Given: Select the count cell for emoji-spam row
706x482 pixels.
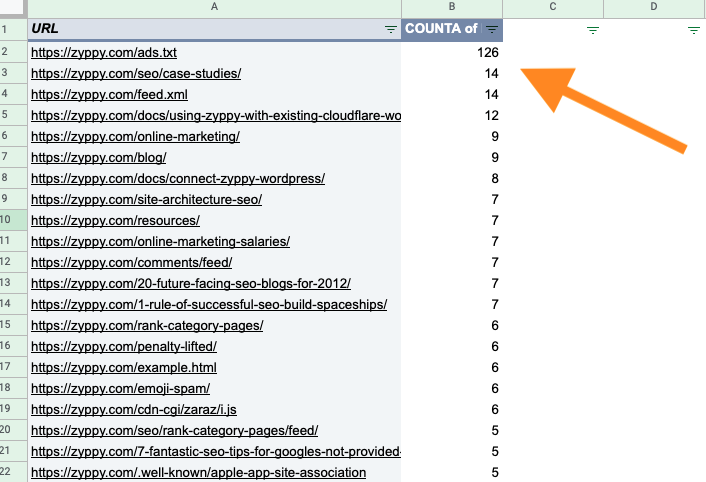Looking at the screenshot, I should (x=452, y=389).
